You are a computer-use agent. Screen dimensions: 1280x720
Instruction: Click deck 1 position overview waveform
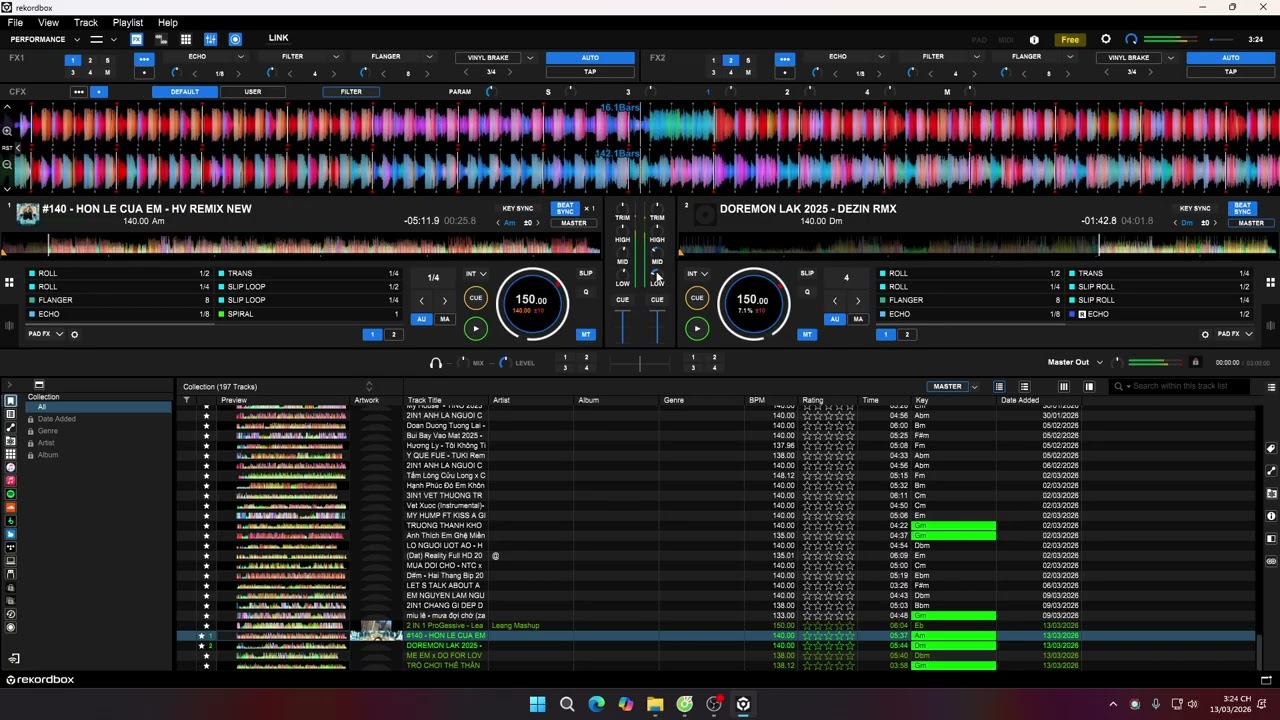coord(300,246)
